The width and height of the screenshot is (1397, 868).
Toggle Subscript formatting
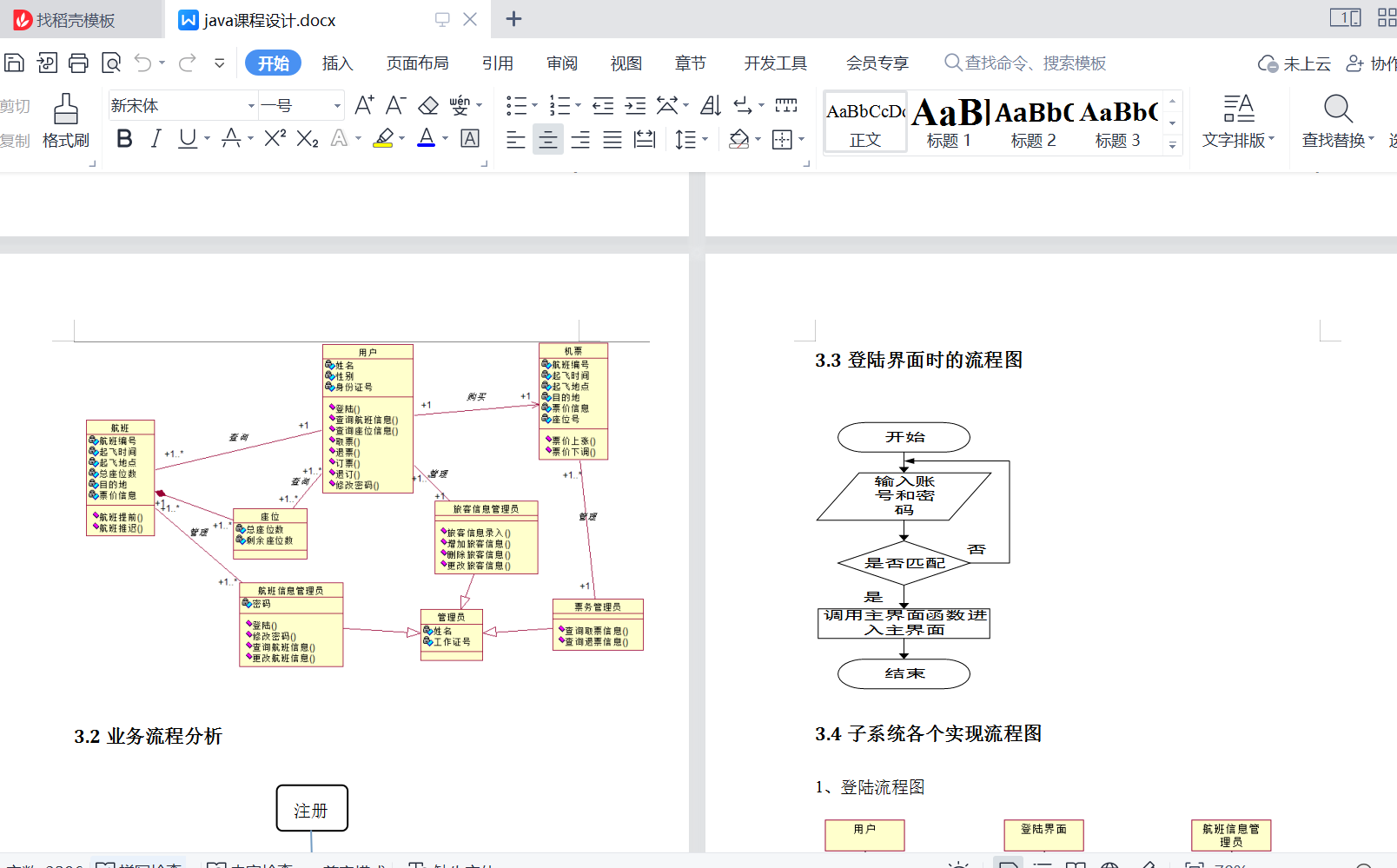point(307,138)
